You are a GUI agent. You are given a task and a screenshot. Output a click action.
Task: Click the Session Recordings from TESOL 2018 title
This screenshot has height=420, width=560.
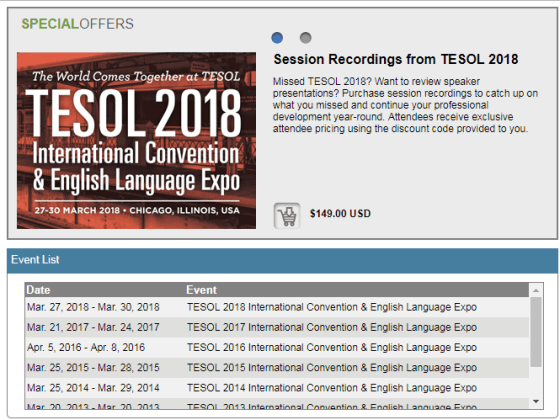coord(396,59)
